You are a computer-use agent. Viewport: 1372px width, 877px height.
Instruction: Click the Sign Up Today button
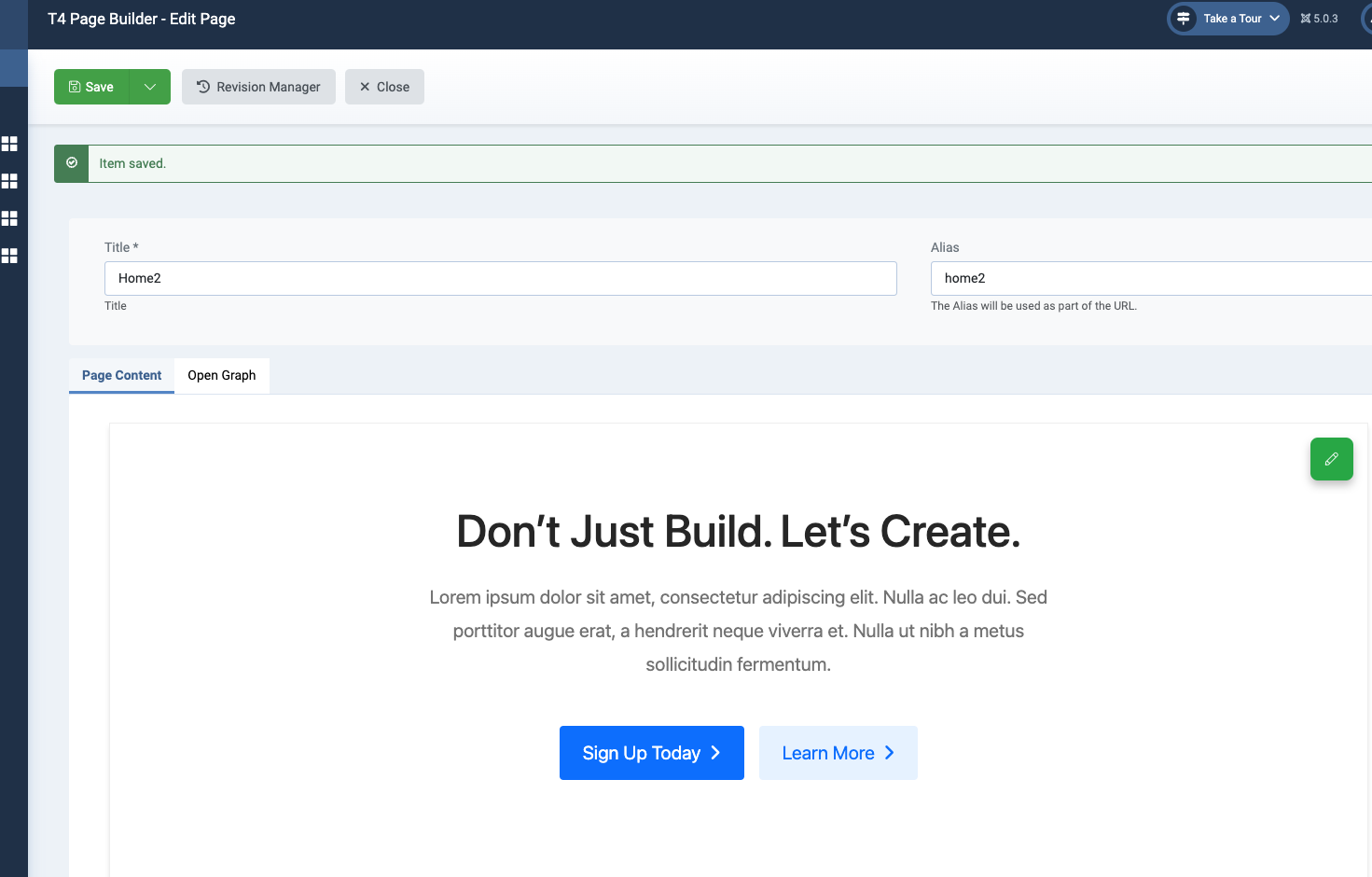[x=651, y=753]
